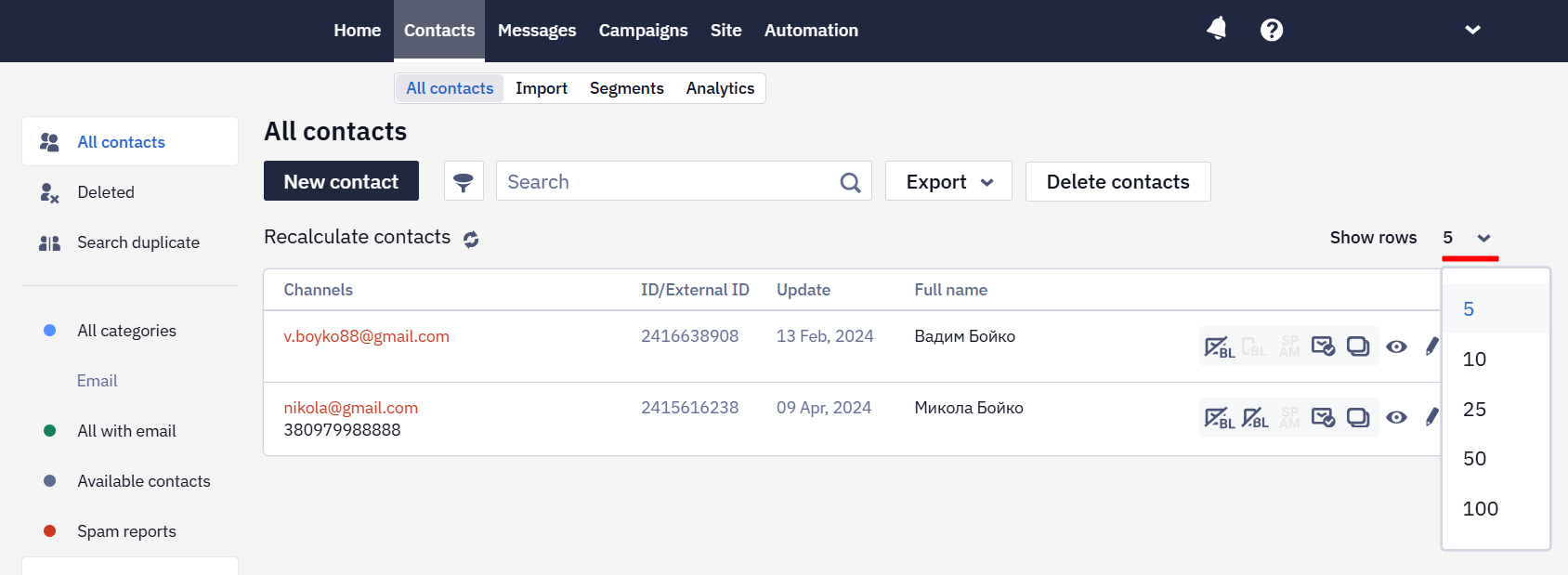Screen dimensions: 1568x575
Task: Select Available contacts filter
Action: point(144,481)
